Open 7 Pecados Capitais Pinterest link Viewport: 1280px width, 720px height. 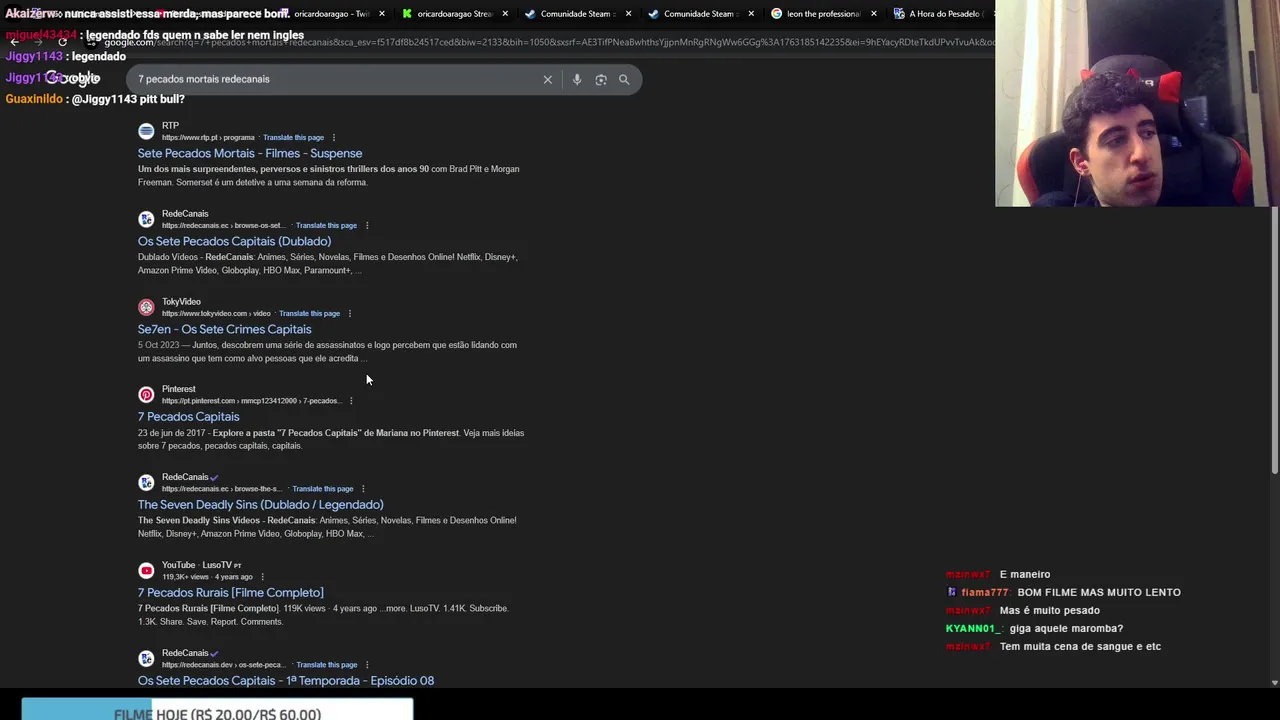[x=188, y=417]
